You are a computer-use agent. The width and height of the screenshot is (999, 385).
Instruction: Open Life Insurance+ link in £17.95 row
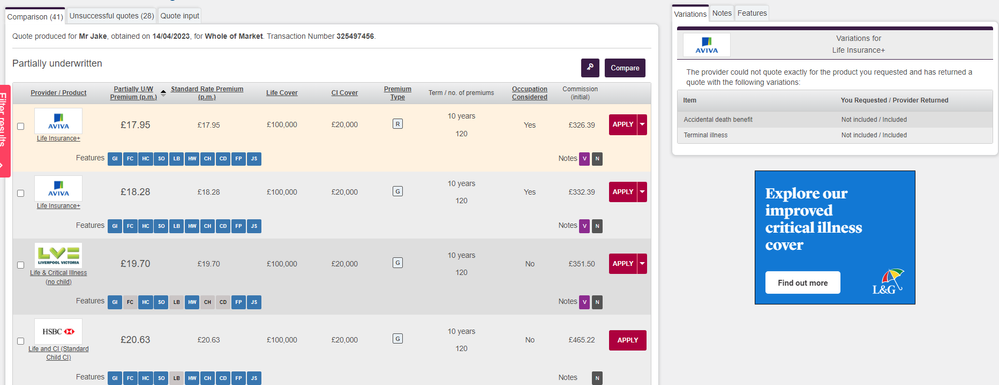(58, 138)
